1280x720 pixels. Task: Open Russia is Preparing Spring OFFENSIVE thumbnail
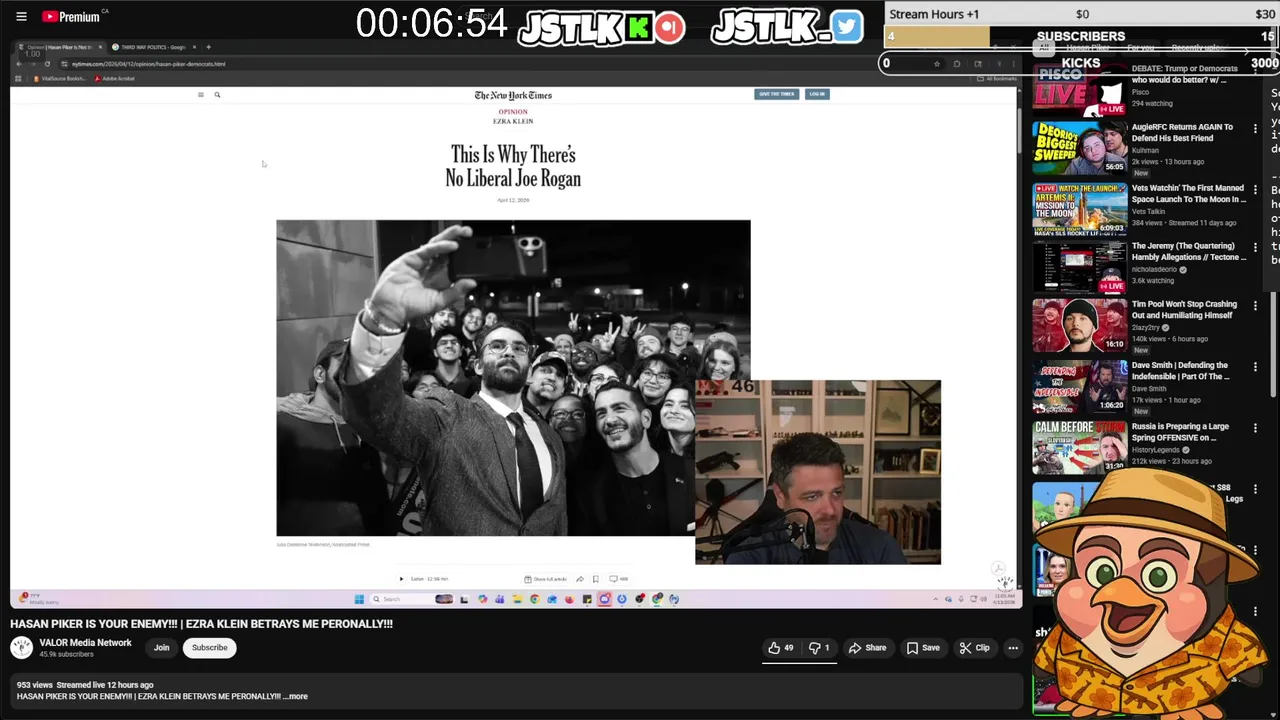pos(1079,446)
